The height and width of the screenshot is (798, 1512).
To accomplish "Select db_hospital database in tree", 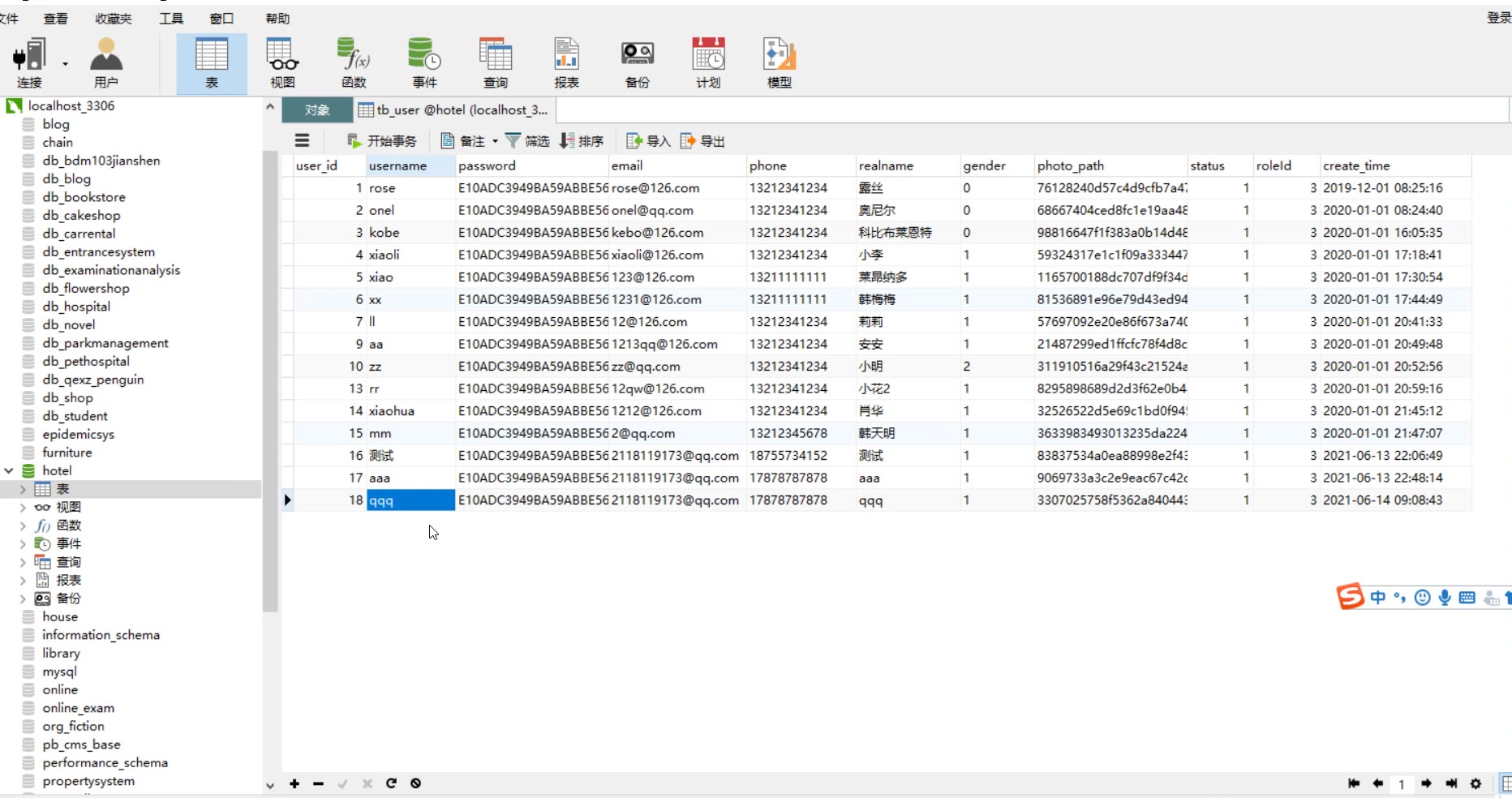I will 76,307.
